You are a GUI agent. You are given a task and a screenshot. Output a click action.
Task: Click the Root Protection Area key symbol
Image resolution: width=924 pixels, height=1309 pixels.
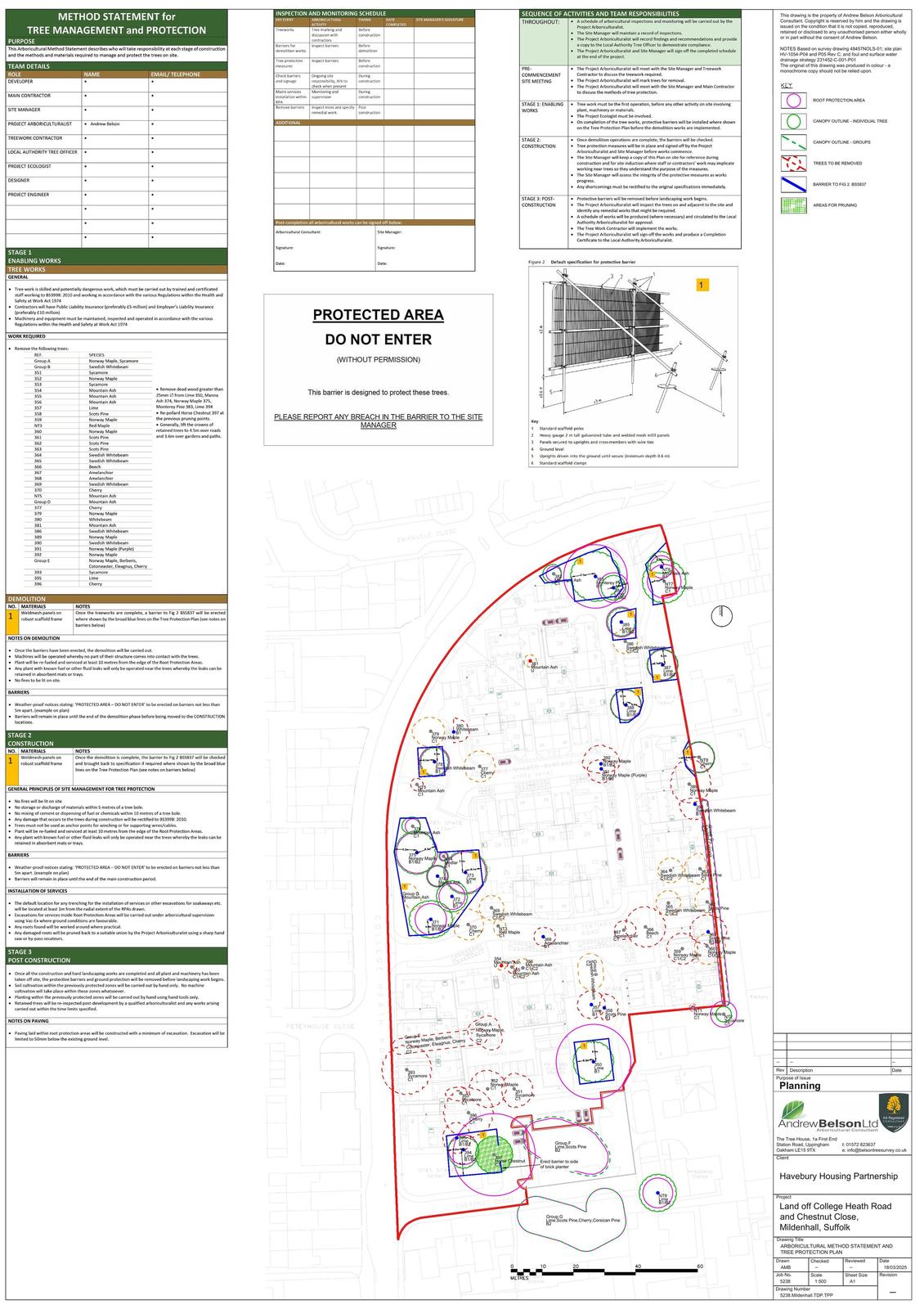[x=791, y=100]
